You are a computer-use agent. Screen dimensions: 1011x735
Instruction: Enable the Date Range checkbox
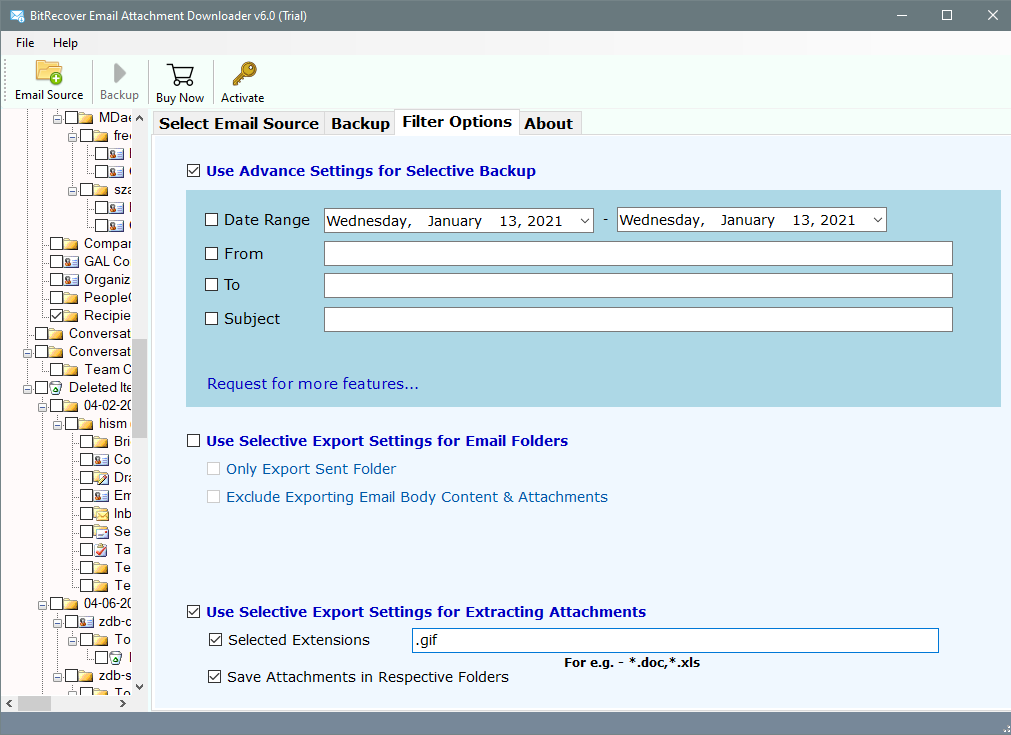[211, 220]
